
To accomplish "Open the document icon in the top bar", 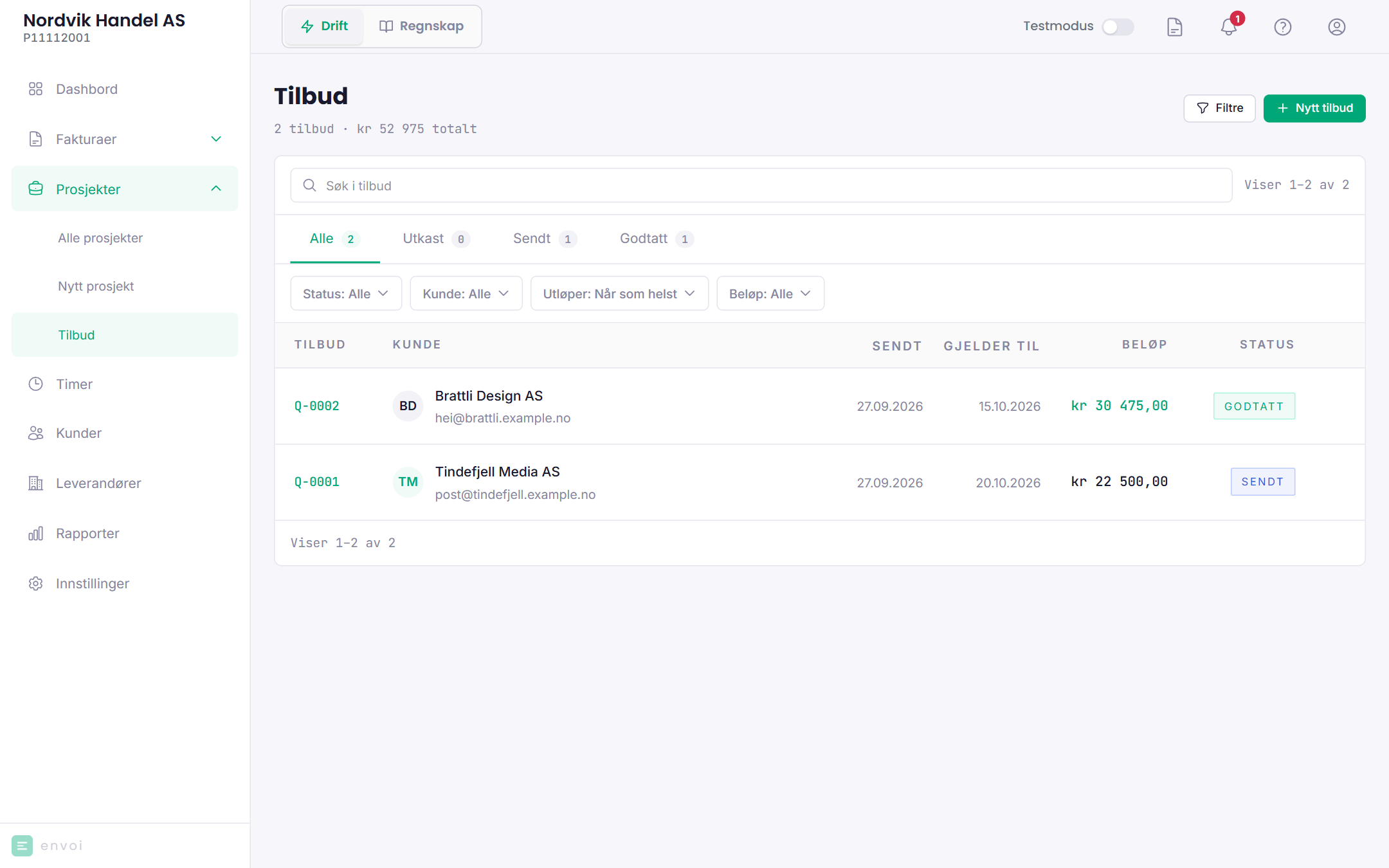I will pos(1174,26).
